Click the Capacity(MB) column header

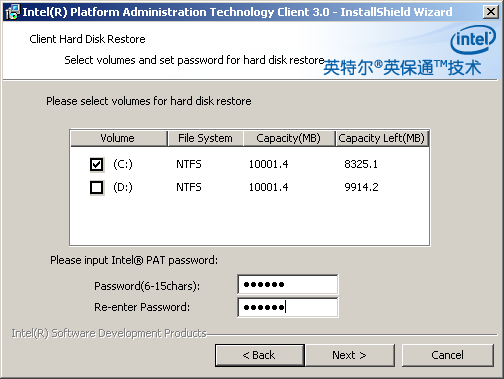point(289,138)
